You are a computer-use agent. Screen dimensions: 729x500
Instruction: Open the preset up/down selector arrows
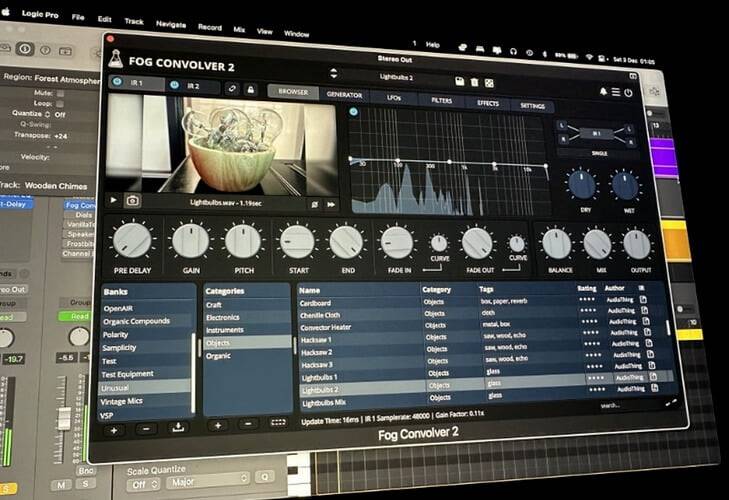[334, 73]
